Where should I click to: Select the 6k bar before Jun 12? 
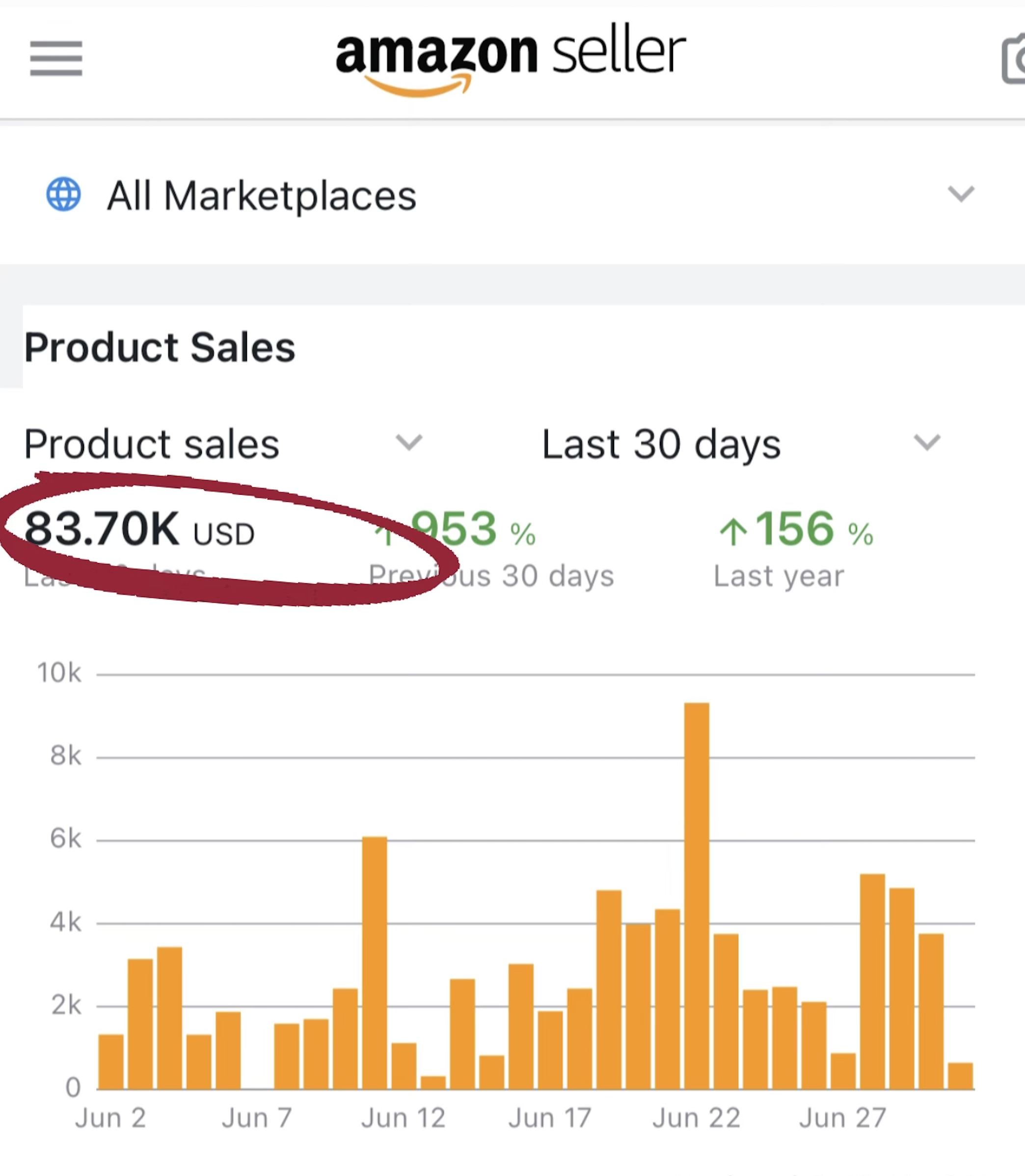[x=374, y=962]
